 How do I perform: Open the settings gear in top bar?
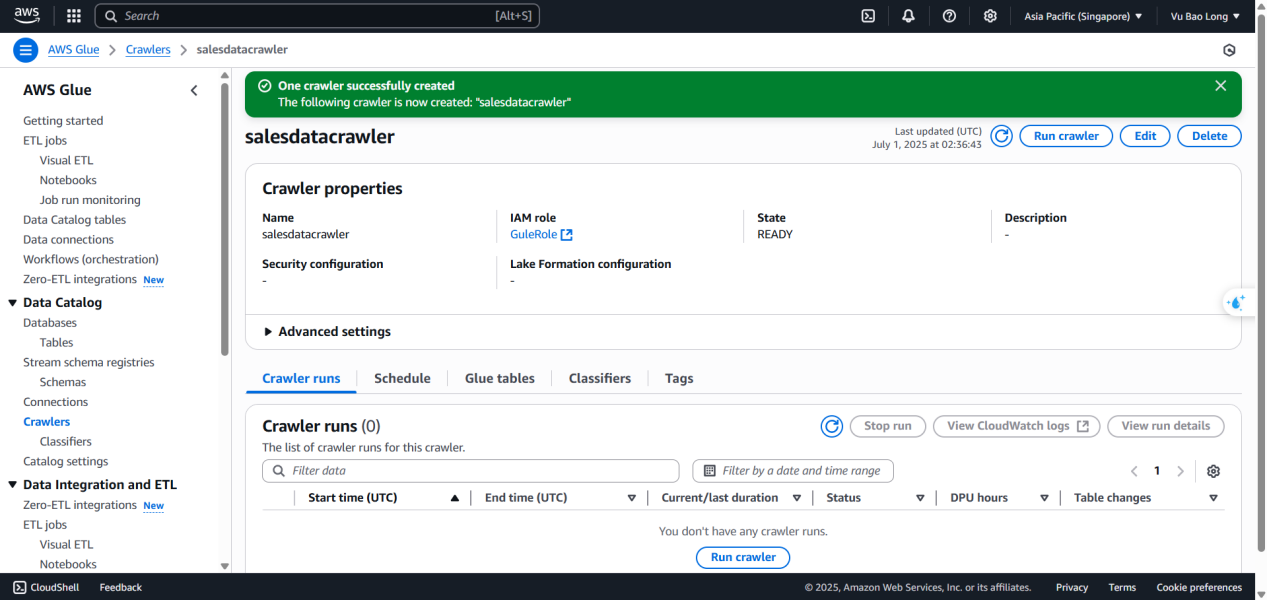(x=990, y=16)
